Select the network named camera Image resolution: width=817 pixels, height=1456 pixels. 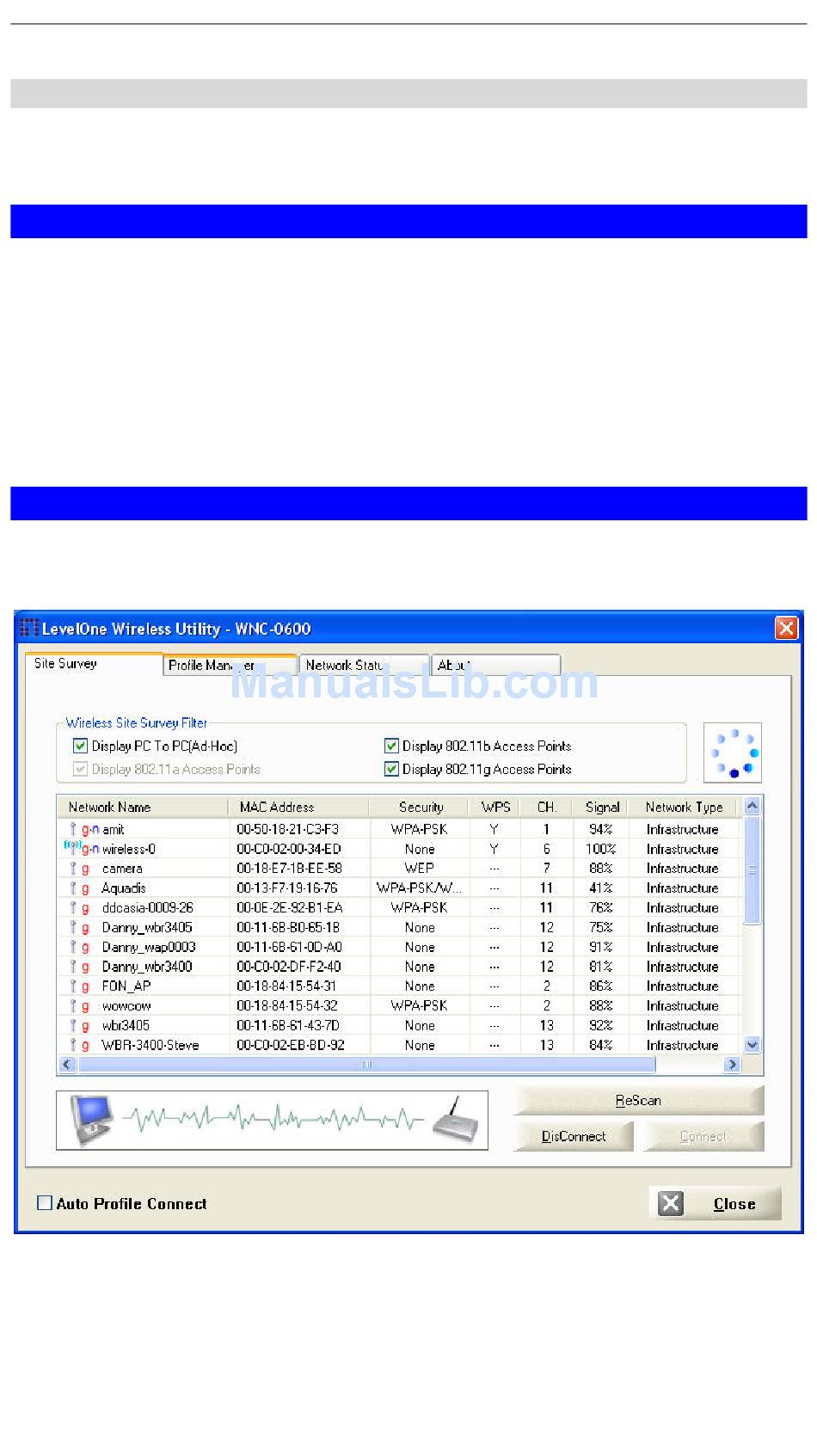coord(122,869)
